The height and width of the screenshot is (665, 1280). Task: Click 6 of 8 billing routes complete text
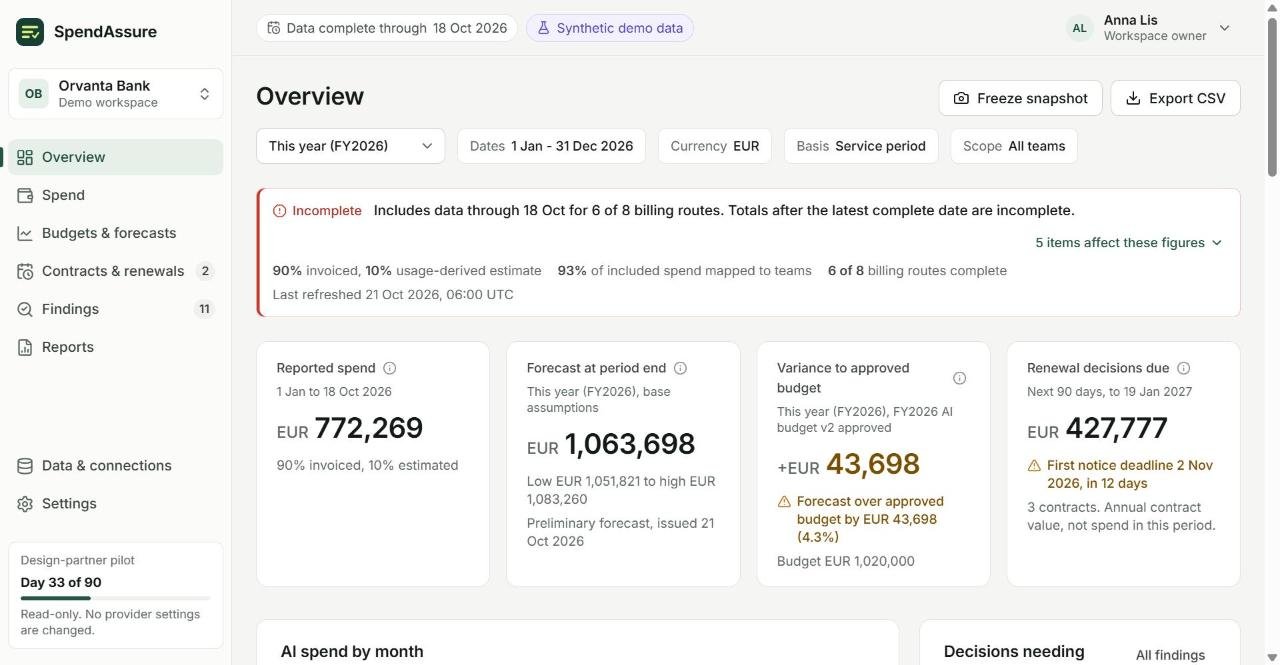pos(917,271)
